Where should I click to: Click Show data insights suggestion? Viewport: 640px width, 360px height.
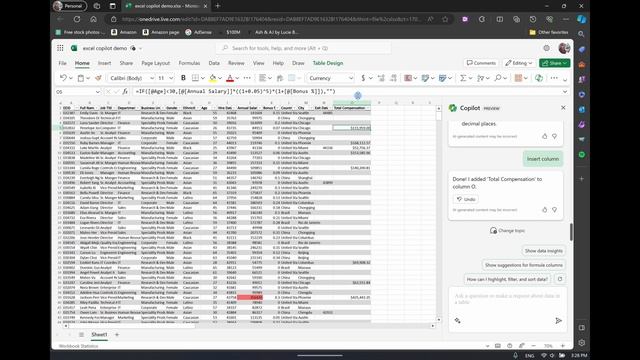(x=543, y=251)
